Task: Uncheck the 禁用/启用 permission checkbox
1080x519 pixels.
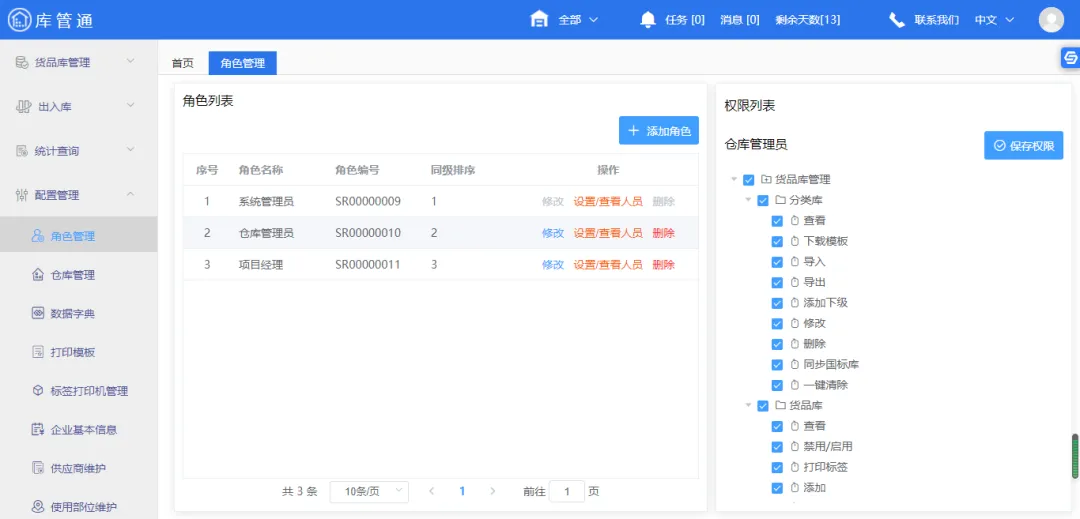Action: tap(777, 447)
